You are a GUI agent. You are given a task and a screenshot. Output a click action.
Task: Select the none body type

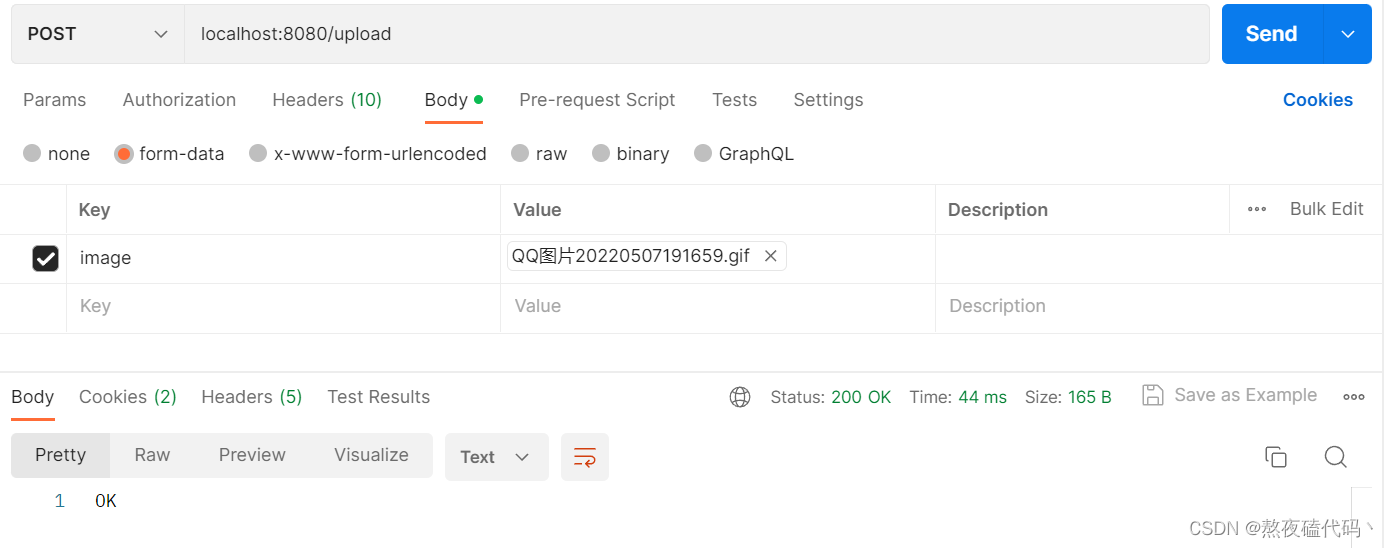pos(57,154)
